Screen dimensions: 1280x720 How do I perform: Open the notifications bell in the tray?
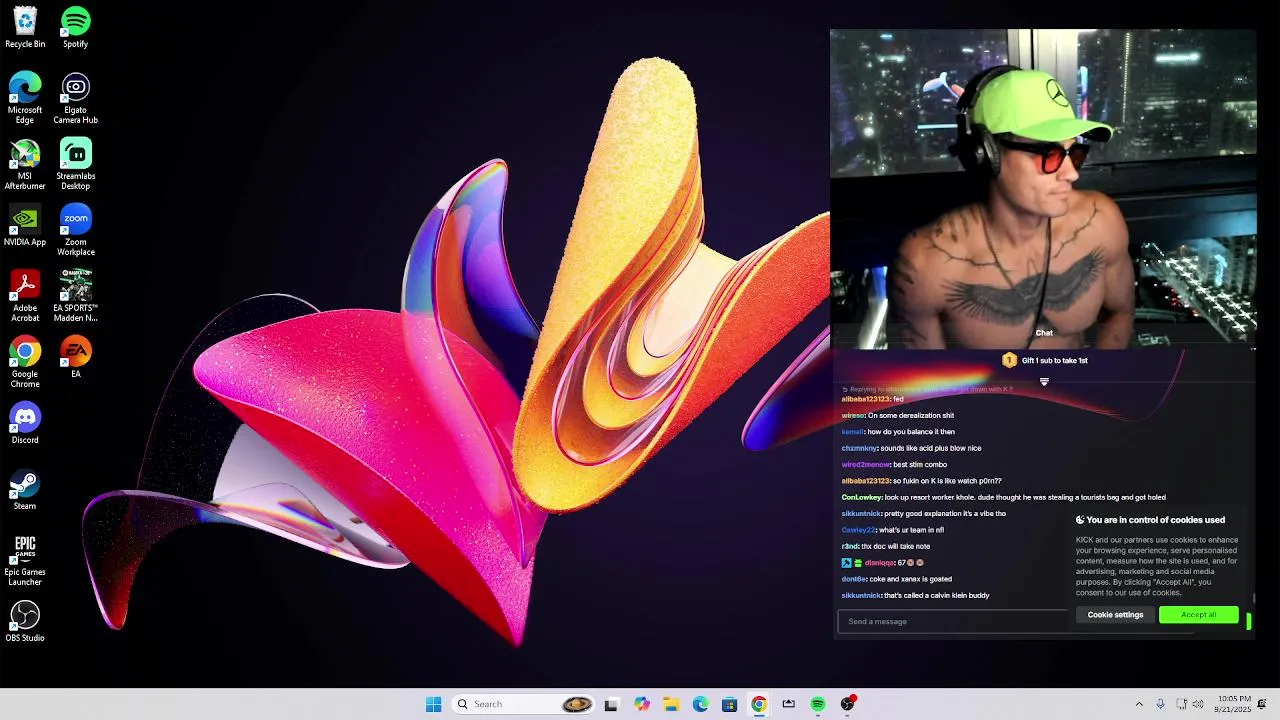1262,704
